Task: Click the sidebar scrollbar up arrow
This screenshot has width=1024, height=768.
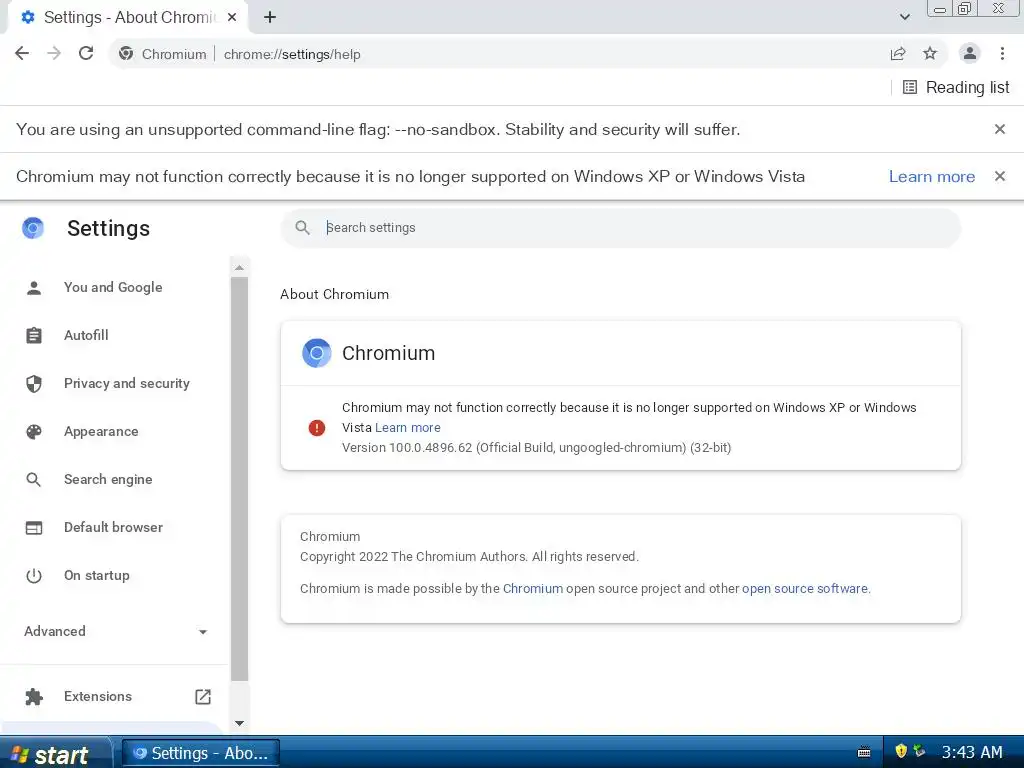Action: [x=239, y=267]
